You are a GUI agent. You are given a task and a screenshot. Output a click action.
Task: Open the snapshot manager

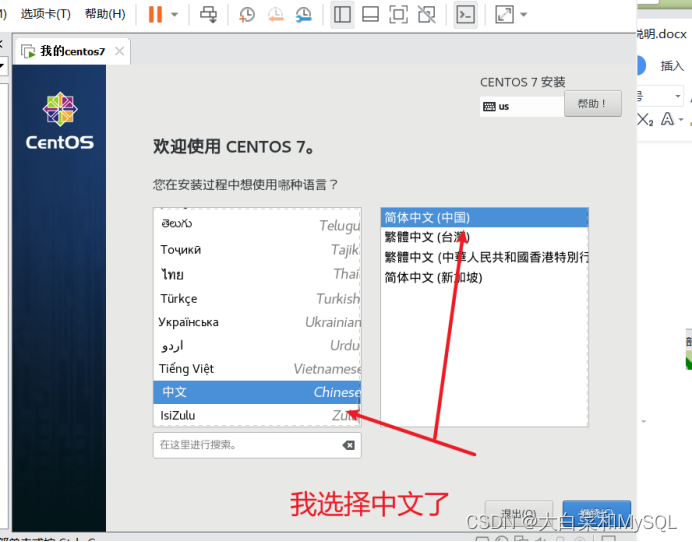point(304,14)
